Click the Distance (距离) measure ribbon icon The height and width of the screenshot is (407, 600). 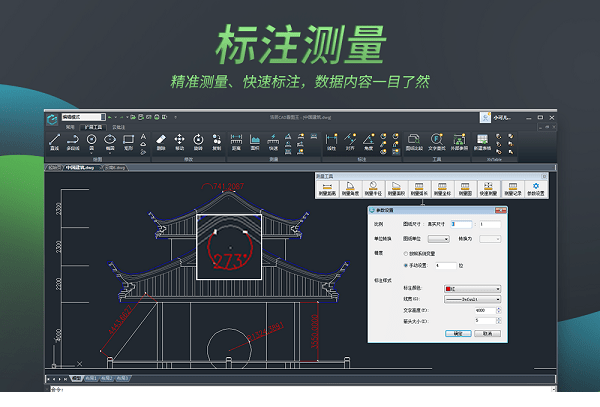[236, 142]
